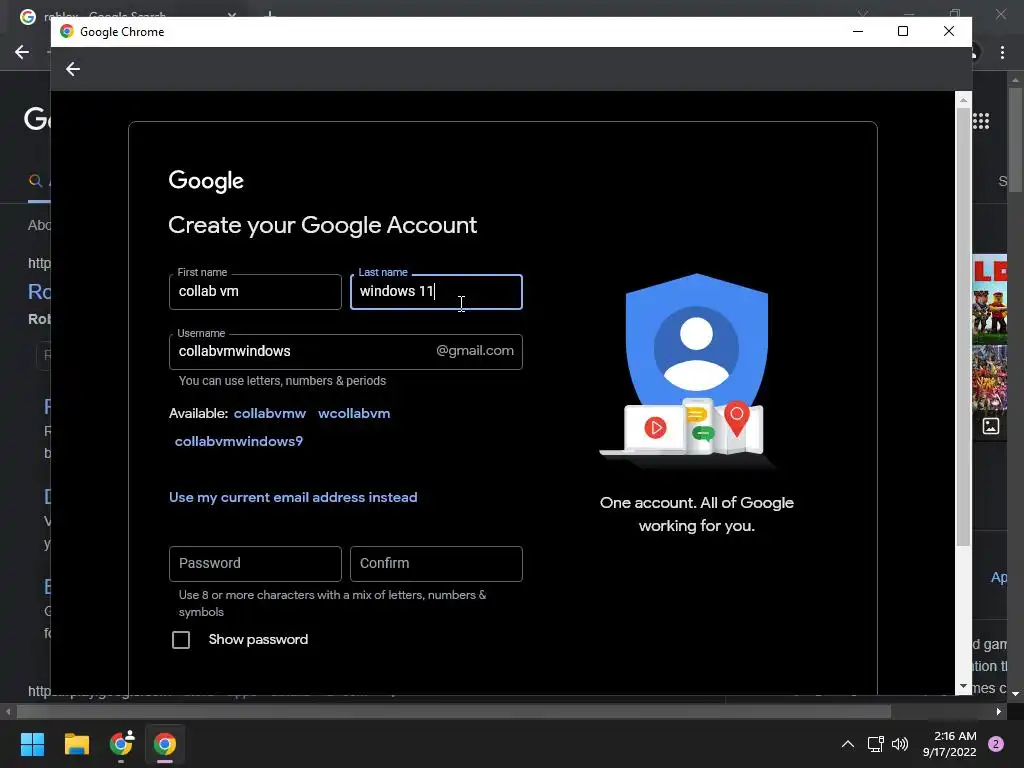Select active Chrome icon in taskbar
Viewport: 1024px width, 768px height.
[165, 744]
